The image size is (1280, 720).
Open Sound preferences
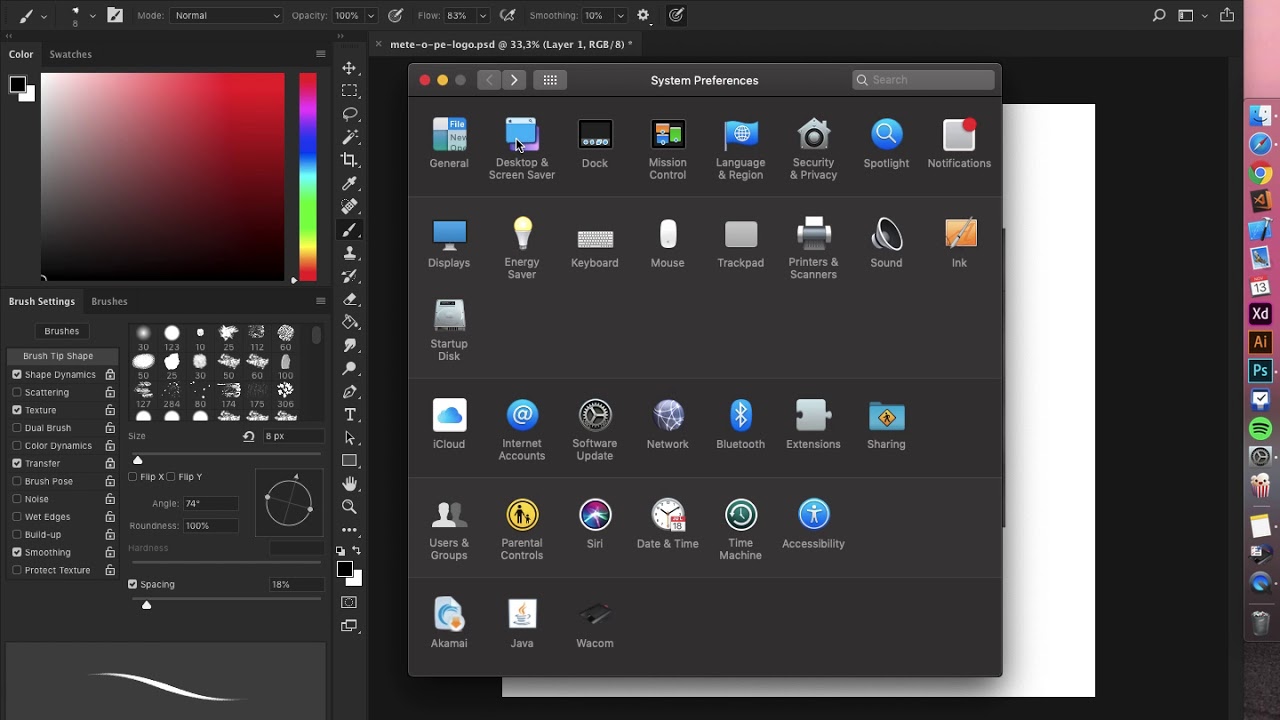[887, 243]
